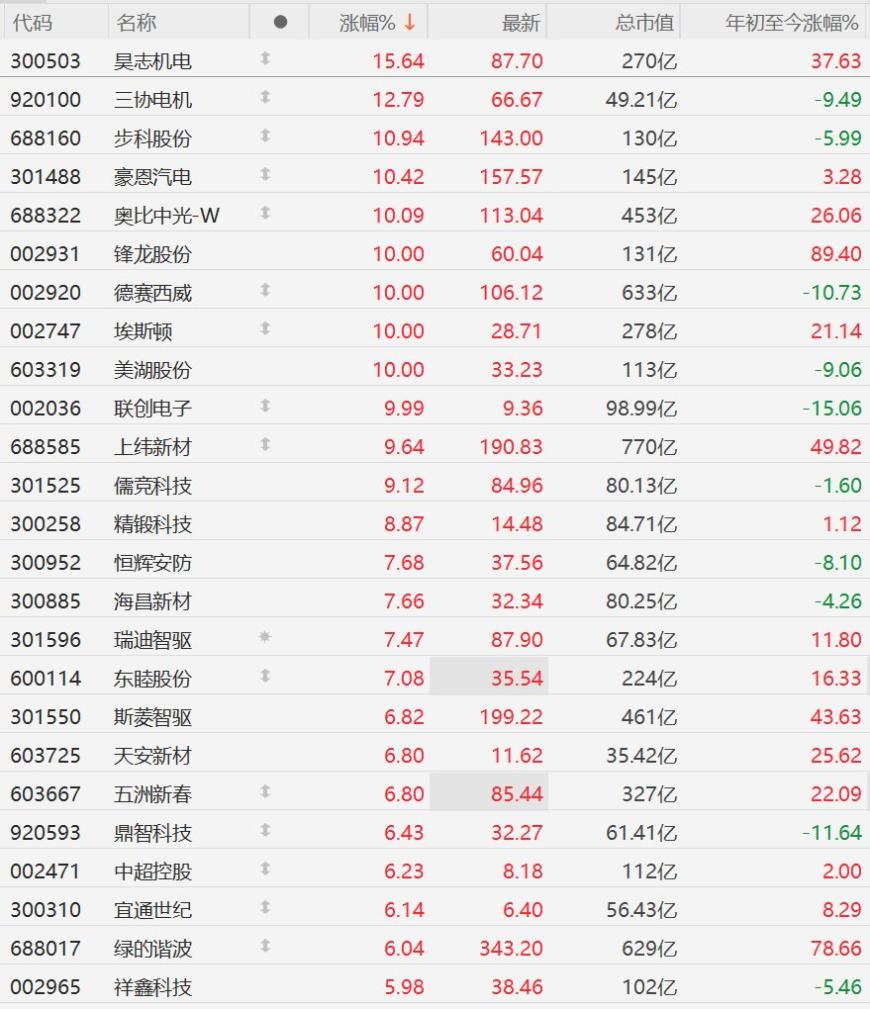Click 绿的谐波 latest price 343.20
This screenshot has width=870, height=1009.
tap(511, 949)
